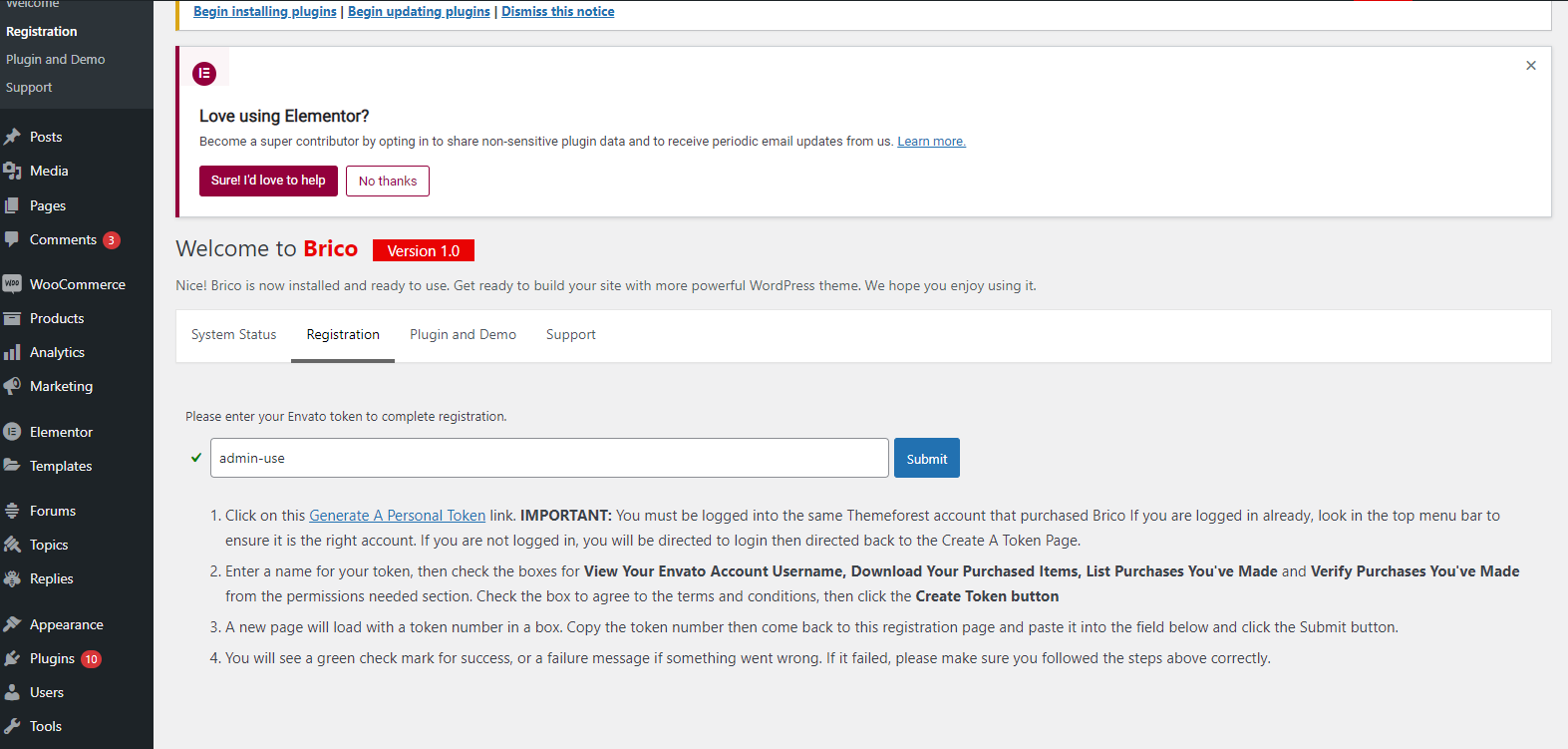
Task: Click the Media library icon in sidebar
Action: pos(13,171)
